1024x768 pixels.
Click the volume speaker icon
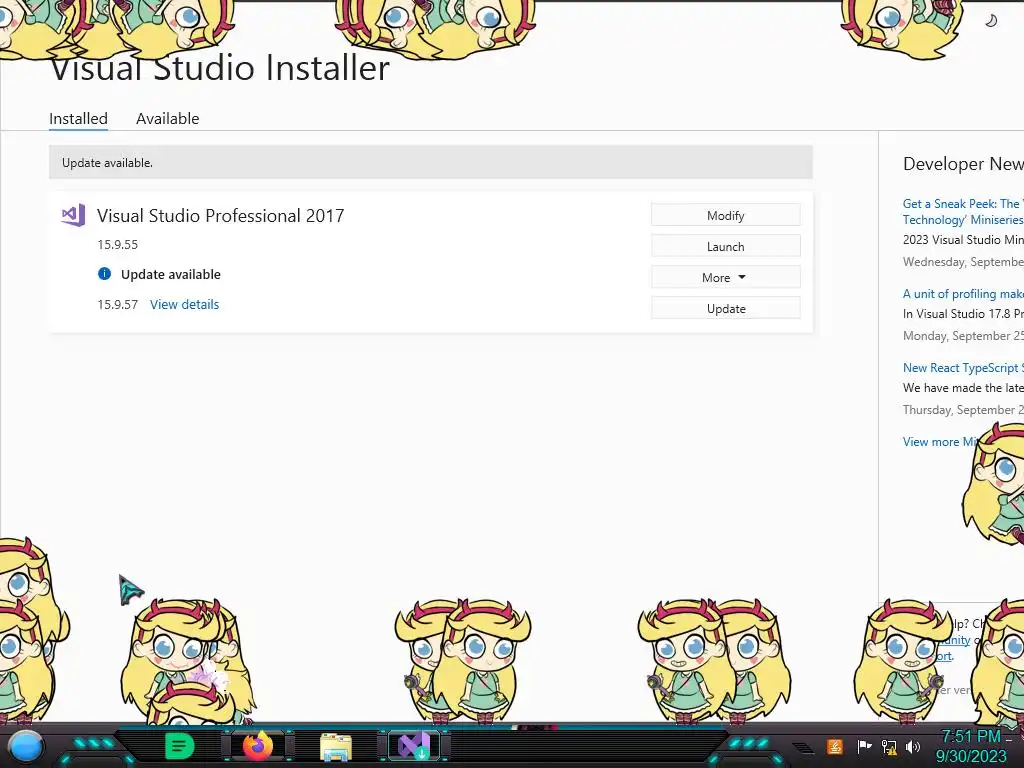[x=913, y=746]
